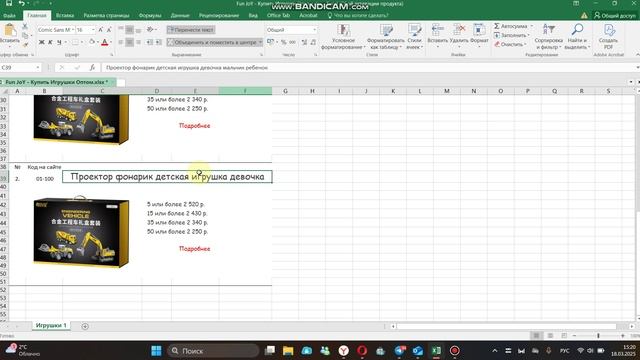
Task: Apply percent style format
Action: 284,42
